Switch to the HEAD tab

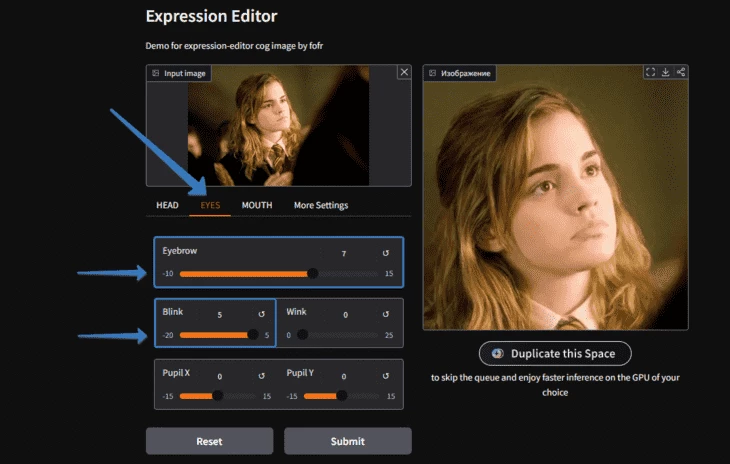tap(167, 205)
